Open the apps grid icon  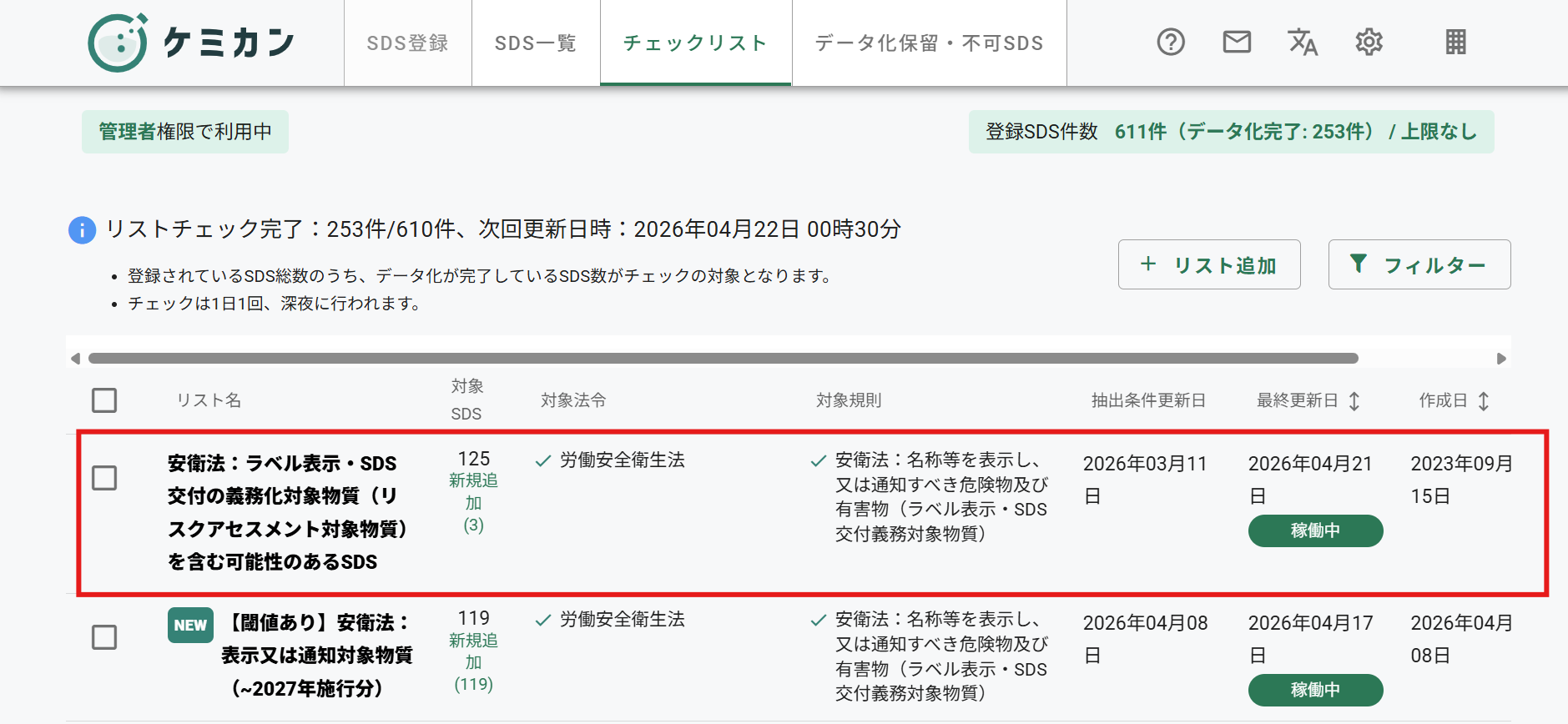click(1456, 42)
